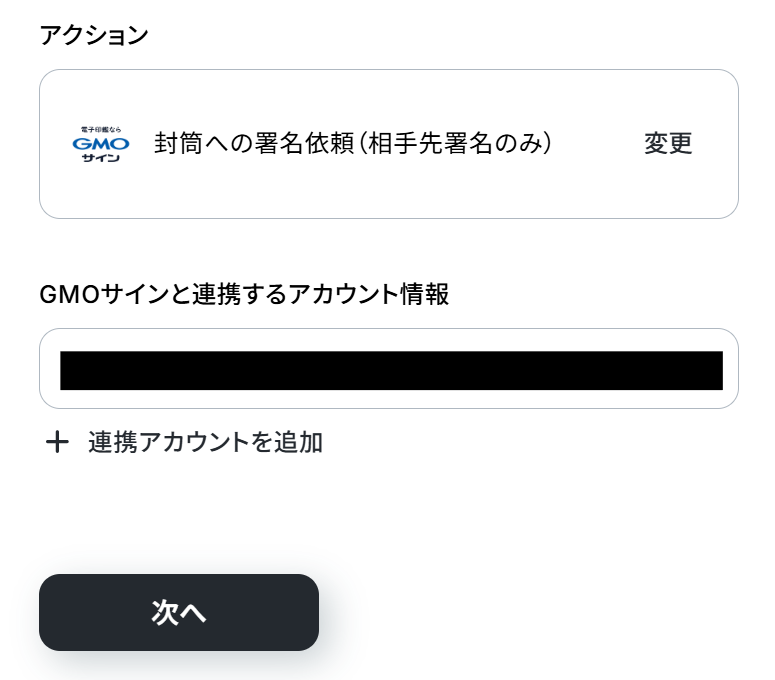Viewport: 775px width, 680px height.
Task: Click the 次へ button label text
Action: point(179,613)
